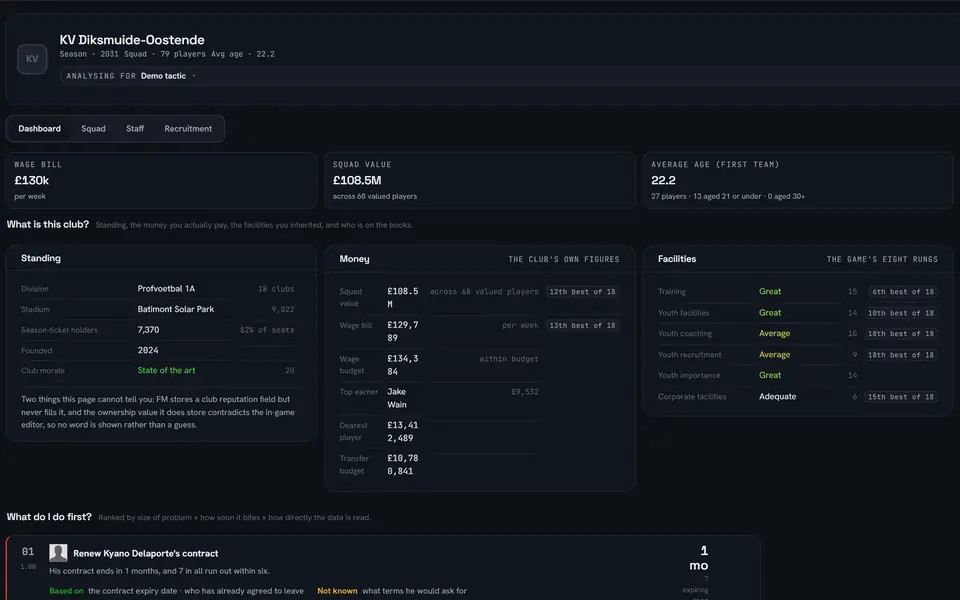Viewport: 960px width, 600px height.
Task: Select the Season 2031 squad summary line
Action: coord(167,54)
